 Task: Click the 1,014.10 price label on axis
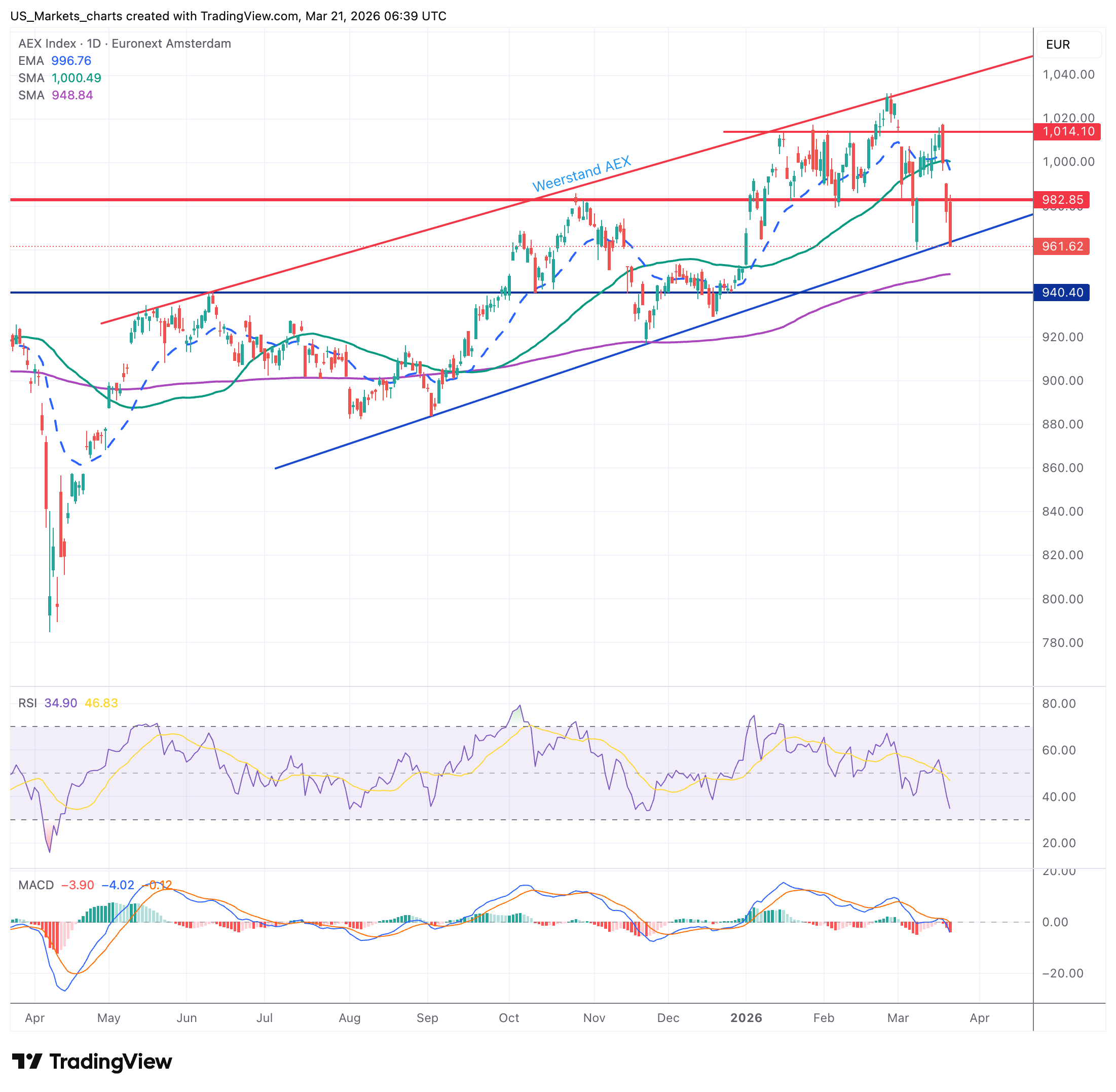(1069, 131)
